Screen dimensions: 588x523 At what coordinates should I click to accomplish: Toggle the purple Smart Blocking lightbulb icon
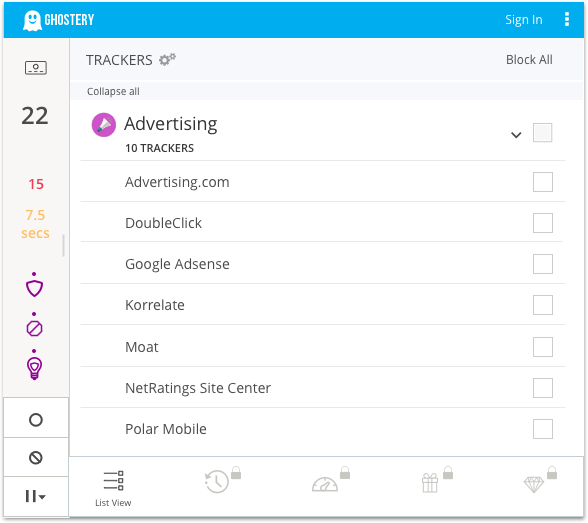click(x=34, y=369)
